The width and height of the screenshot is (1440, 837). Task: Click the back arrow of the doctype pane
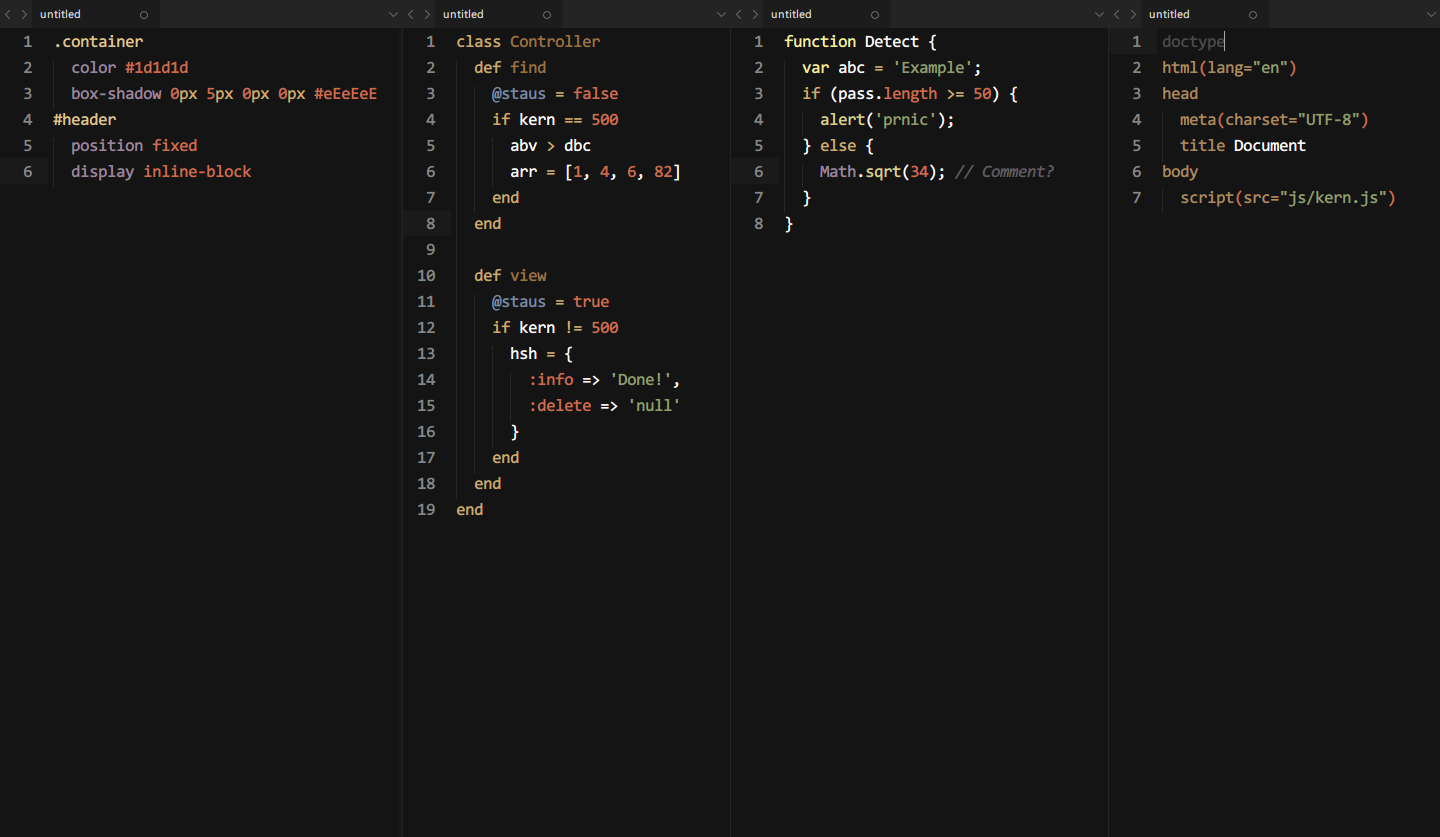1117,14
